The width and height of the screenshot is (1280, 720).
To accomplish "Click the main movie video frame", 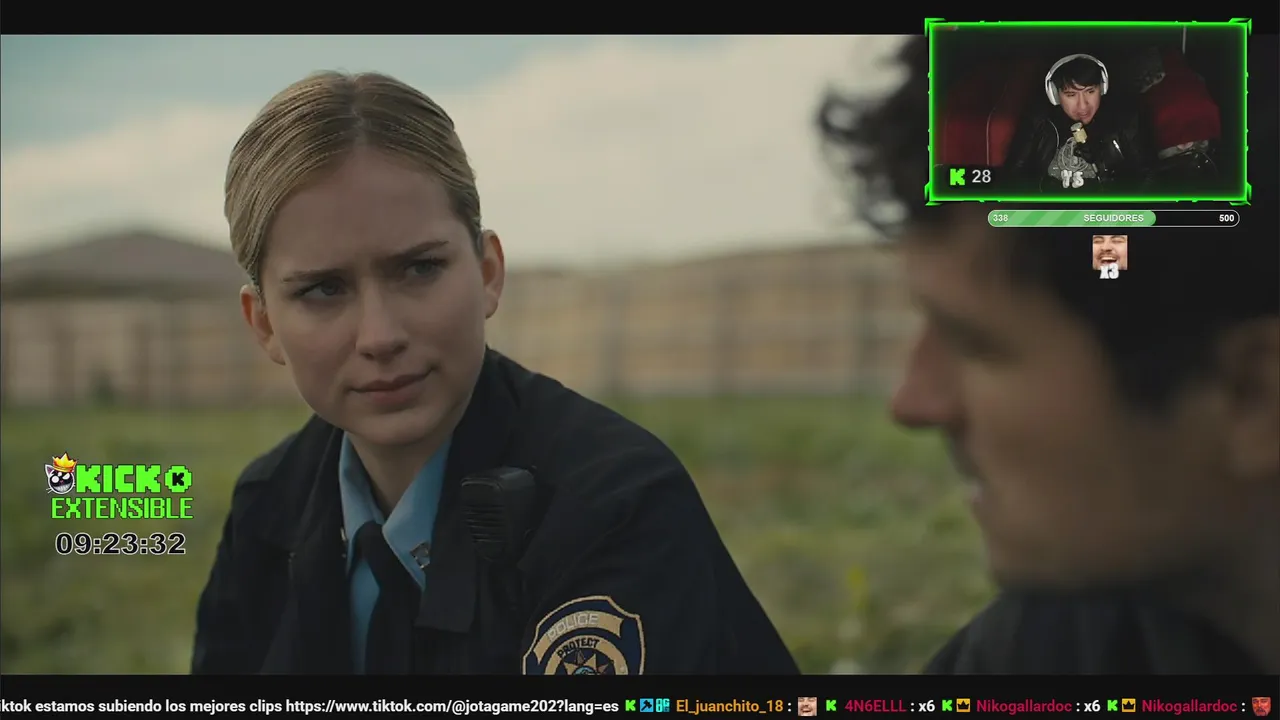I will click(x=640, y=355).
